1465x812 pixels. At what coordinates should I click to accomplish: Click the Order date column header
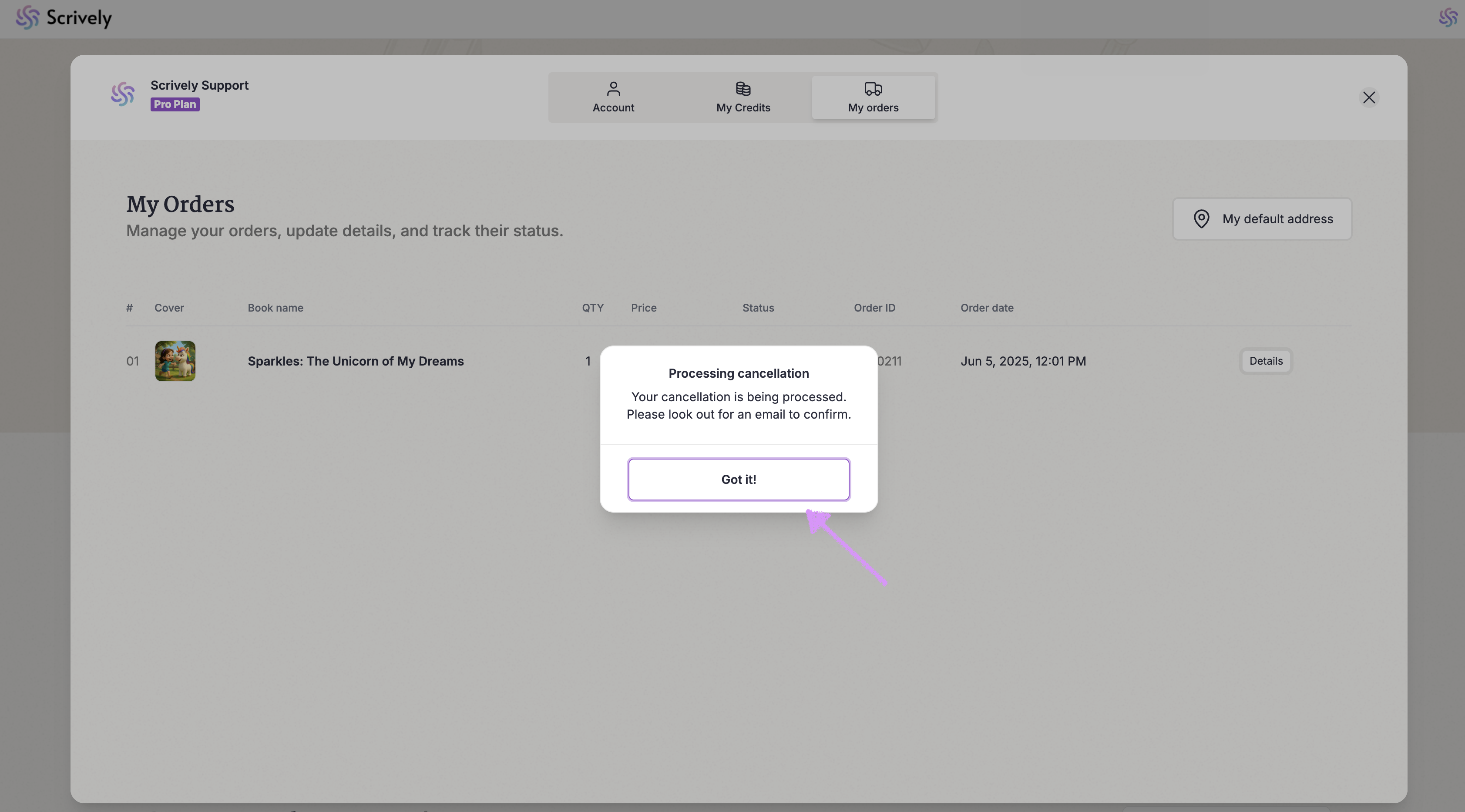click(x=987, y=308)
